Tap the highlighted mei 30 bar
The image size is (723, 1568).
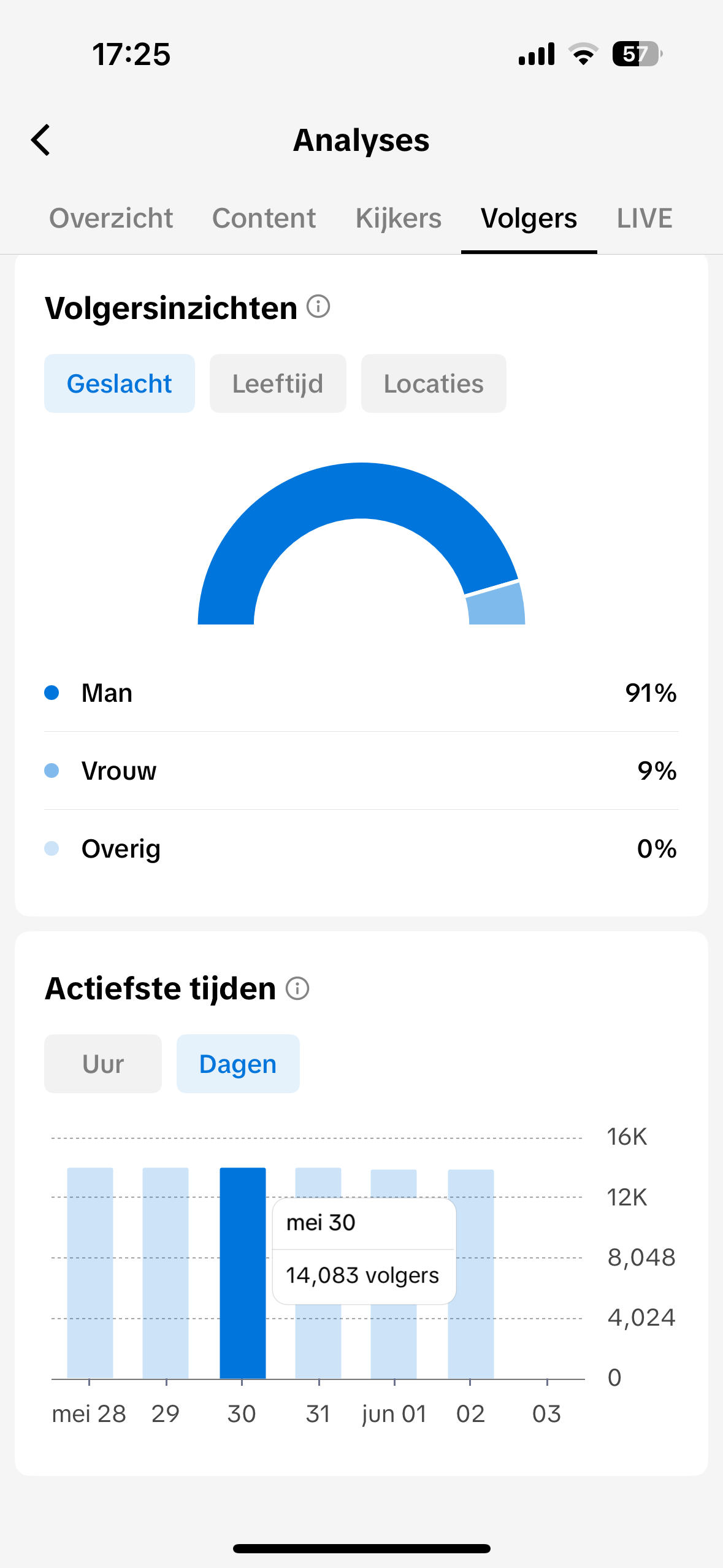point(243,1273)
